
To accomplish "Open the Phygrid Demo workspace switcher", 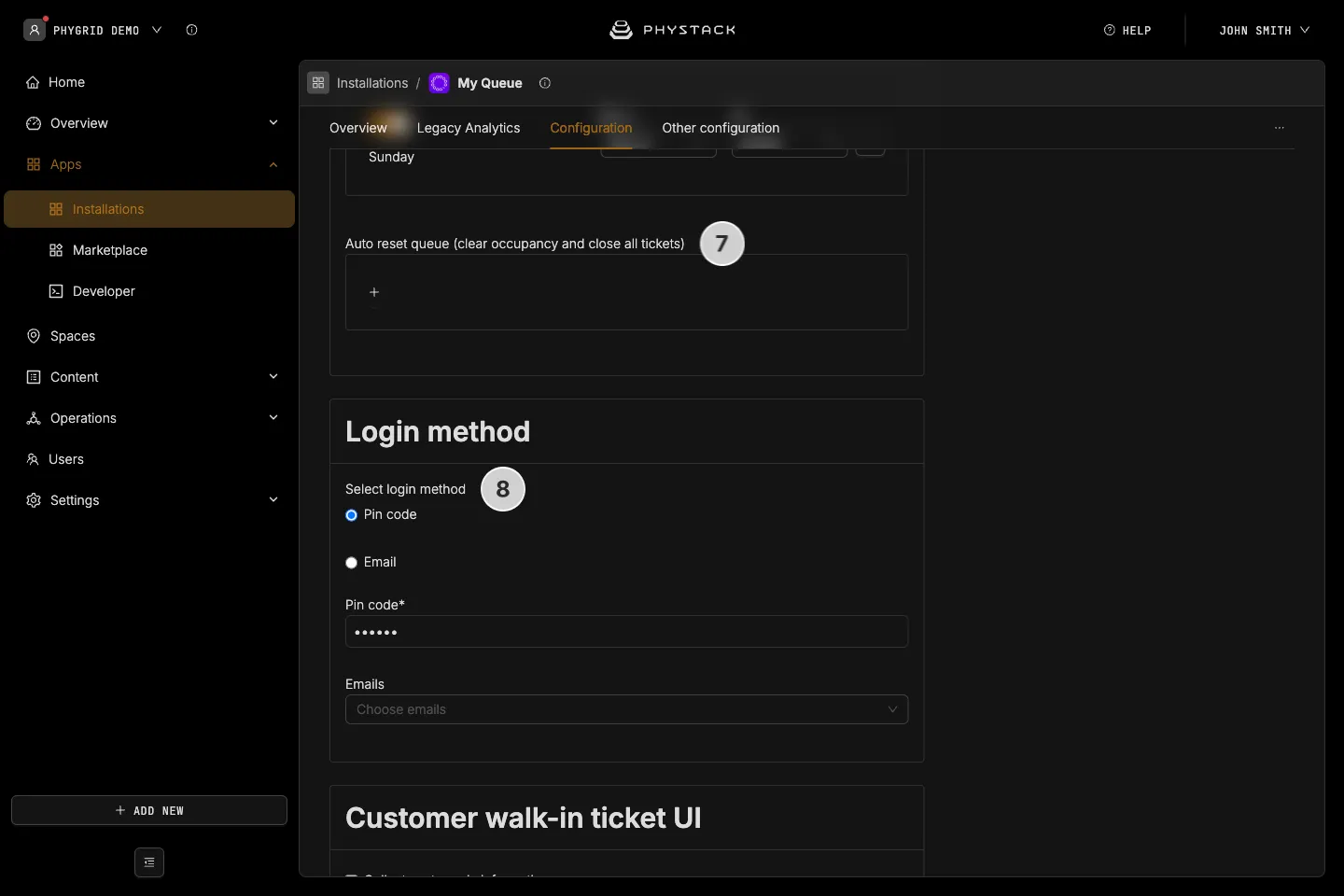I will (93, 30).
